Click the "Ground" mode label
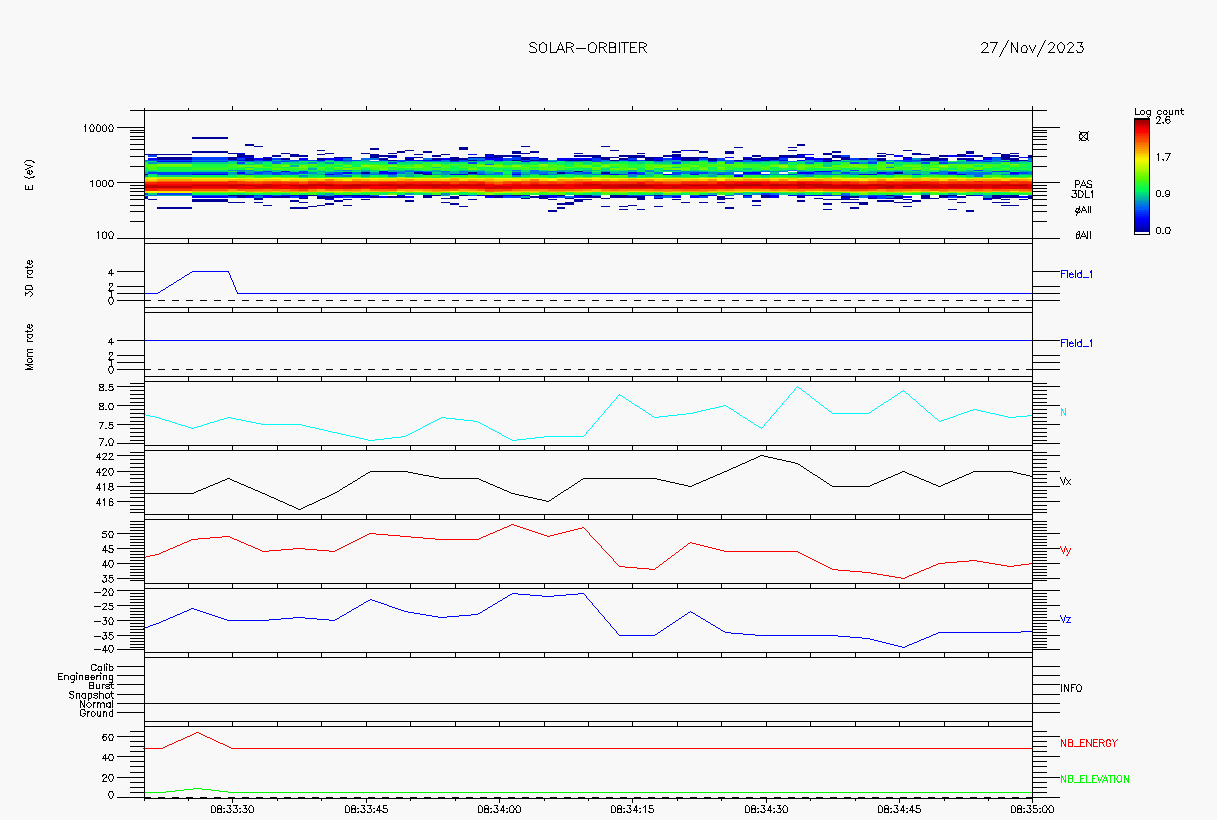The width and height of the screenshot is (1217, 820). [x=97, y=713]
